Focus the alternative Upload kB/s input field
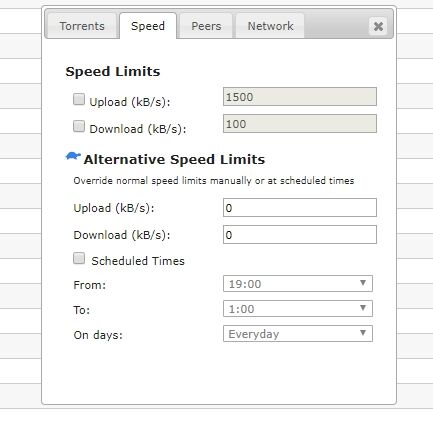The height and width of the screenshot is (432, 433). (x=300, y=208)
